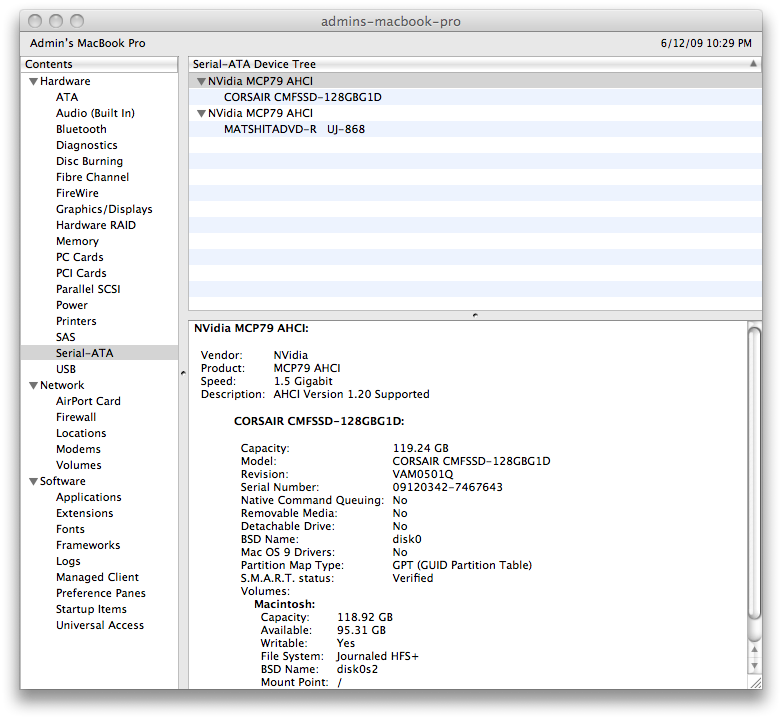Collapse the second NVidia MCP79 AHCI node
This screenshot has height=719, width=782.
pyautogui.click(x=201, y=113)
